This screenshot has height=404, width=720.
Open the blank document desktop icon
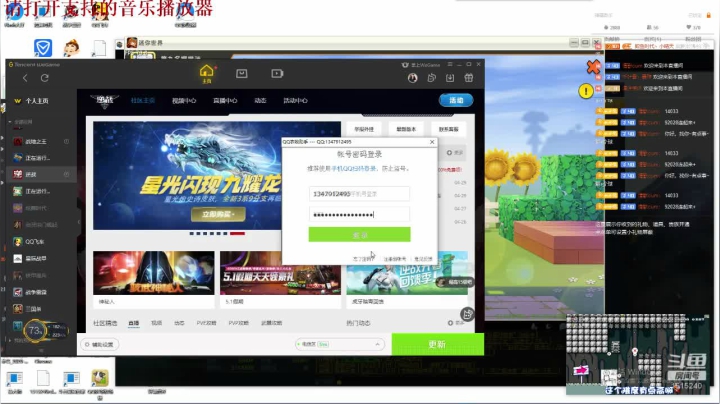coord(99,48)
